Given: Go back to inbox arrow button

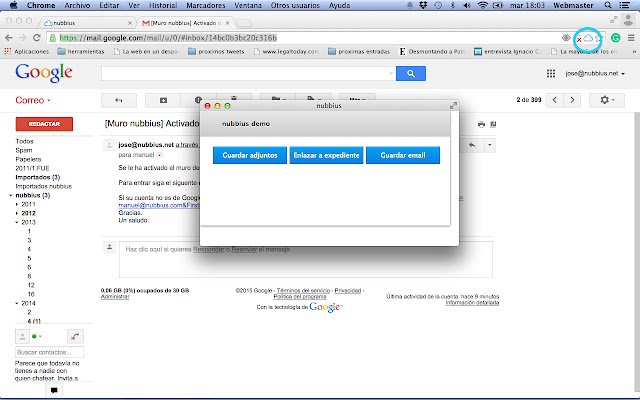Looking at the screenshot, I should (x=119, y=100).
